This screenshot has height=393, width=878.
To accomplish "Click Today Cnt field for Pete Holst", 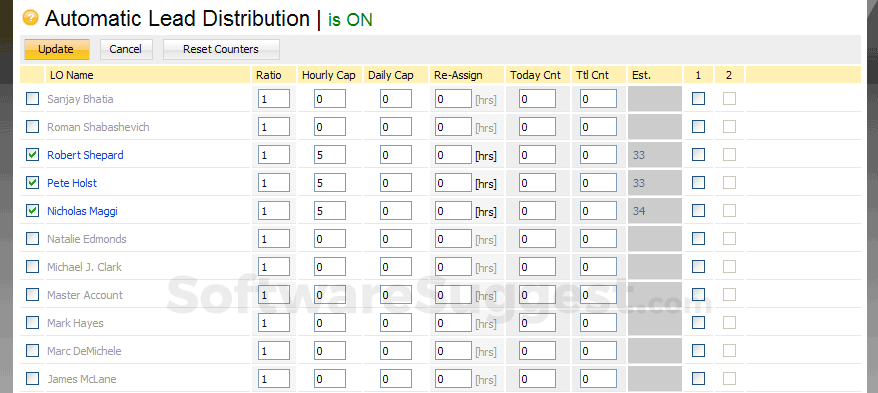I will (538, 183).
